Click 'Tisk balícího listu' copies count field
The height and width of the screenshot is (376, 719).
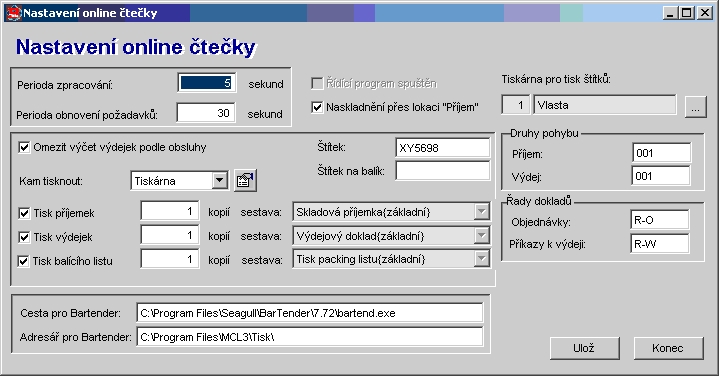[170, 259]
